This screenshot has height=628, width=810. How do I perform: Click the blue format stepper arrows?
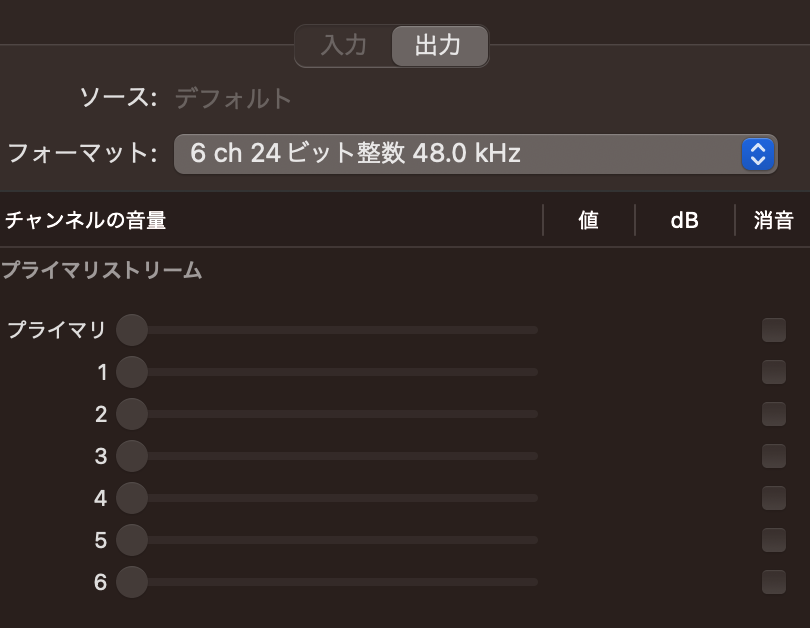coord(757,154)
